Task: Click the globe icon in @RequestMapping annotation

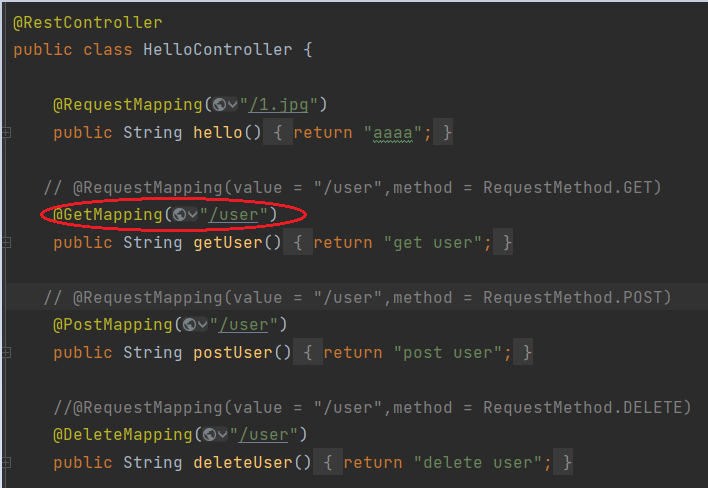Action: click(x=219, y=105)
